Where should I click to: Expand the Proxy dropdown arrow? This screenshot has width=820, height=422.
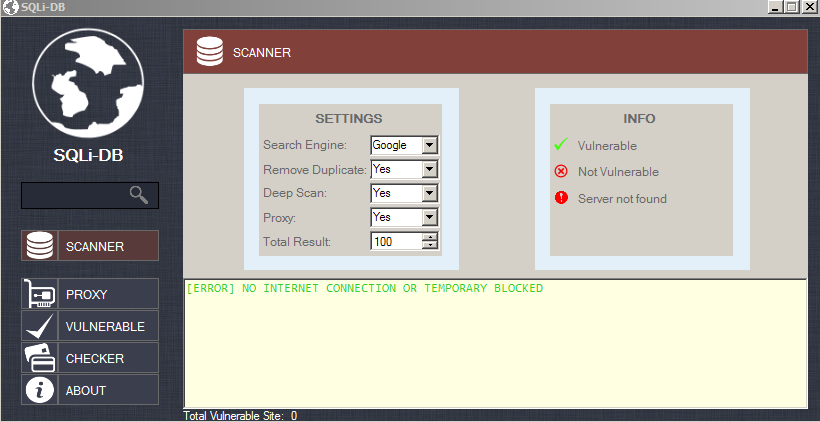click(429, 218)
